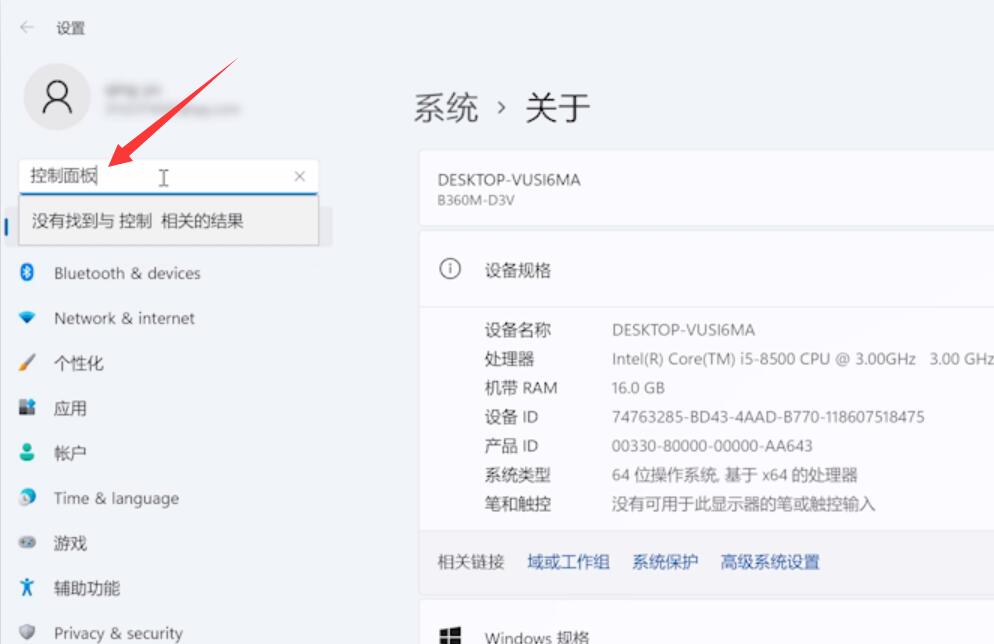
Task: Select the apps icon beside 应用
Action: [27, 408]
